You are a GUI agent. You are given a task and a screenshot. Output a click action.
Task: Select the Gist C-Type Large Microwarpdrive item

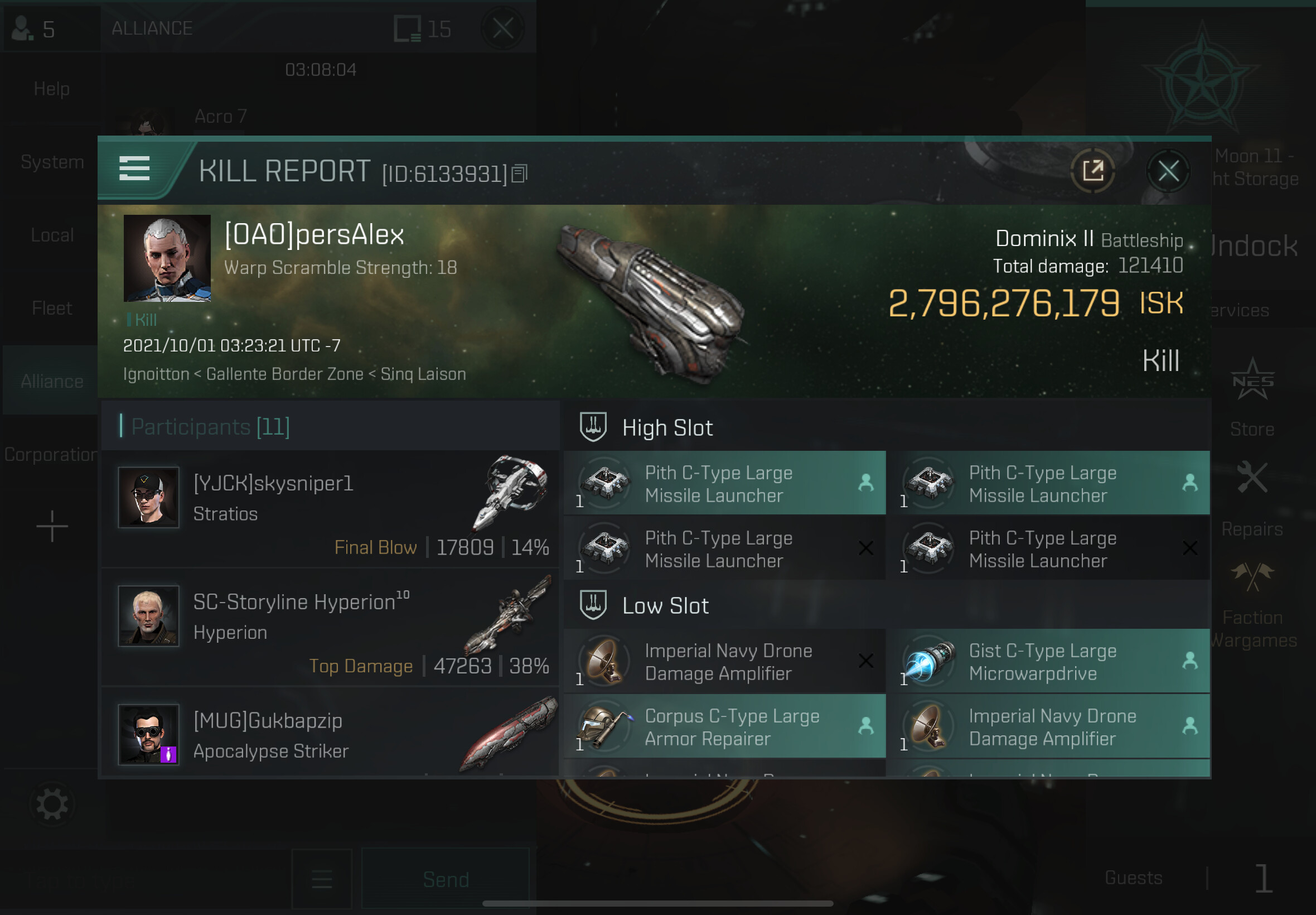(1053, 661)
